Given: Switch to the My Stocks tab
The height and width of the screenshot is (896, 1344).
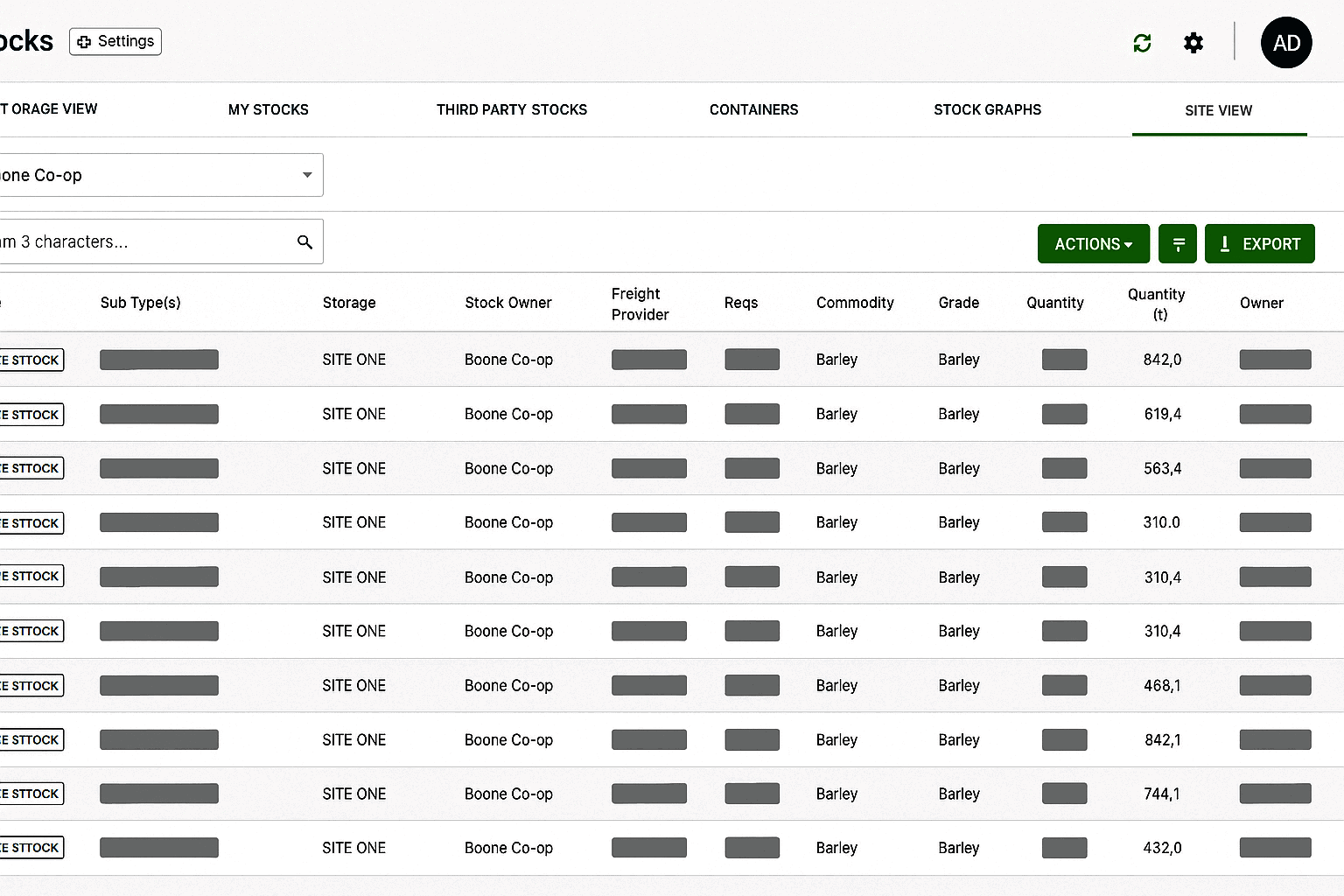Looking at the screenshot, I should tap(268, 109).
